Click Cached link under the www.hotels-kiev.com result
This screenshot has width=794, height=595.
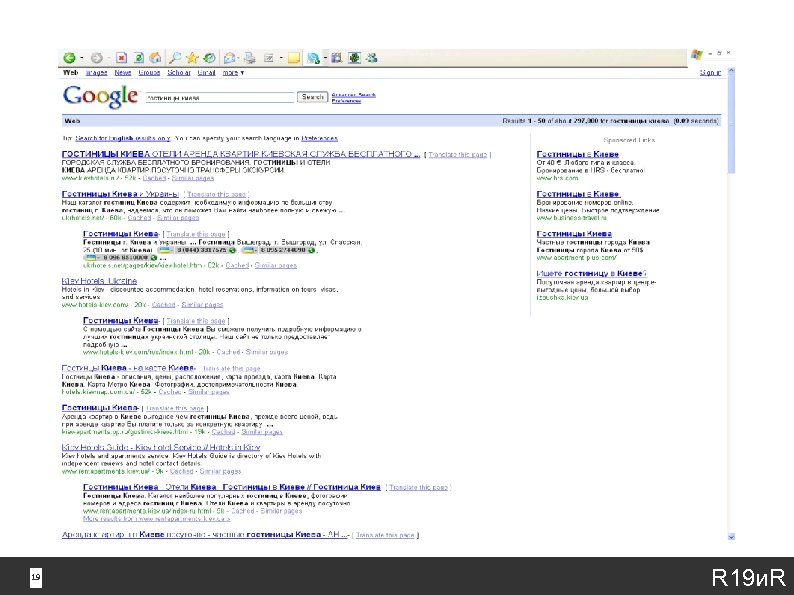click(163, 305)
